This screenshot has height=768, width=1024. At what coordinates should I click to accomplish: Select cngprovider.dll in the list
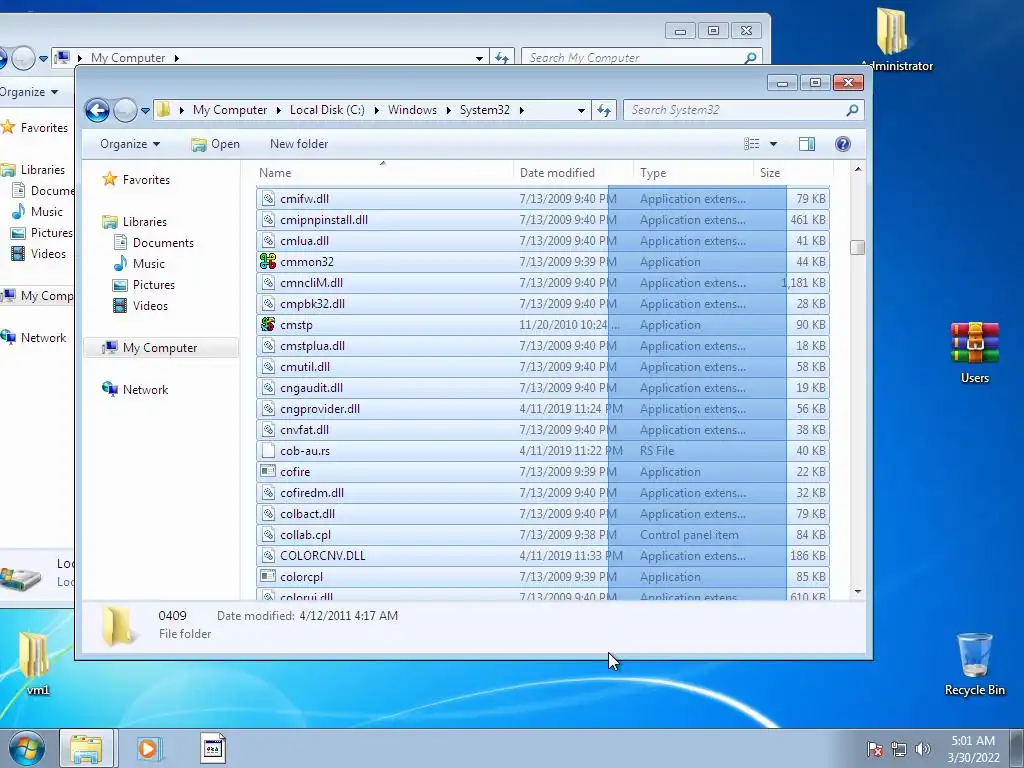click(543, 409)
